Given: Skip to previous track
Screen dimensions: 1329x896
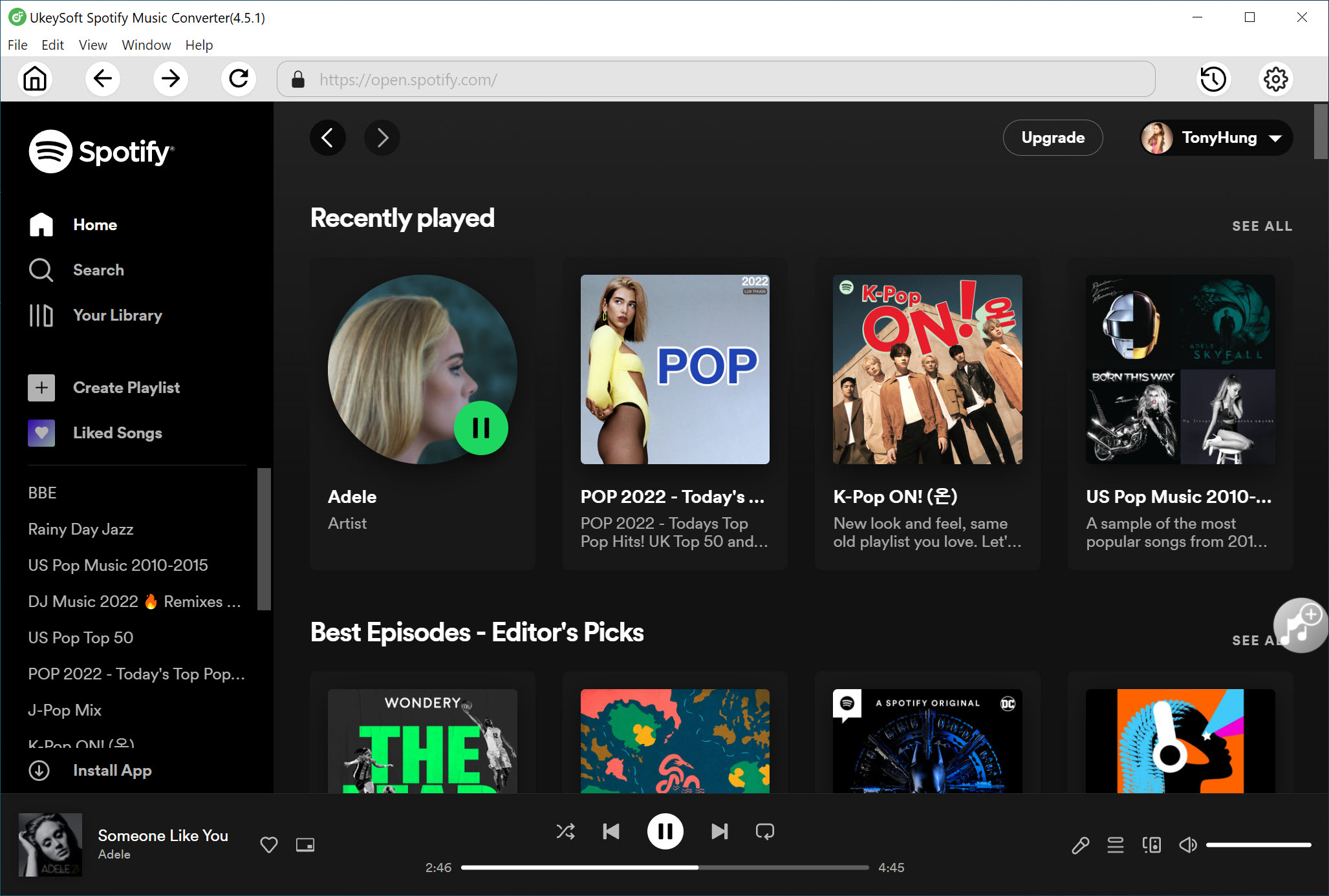Looking at the screenshot, I should [x=610, y=831].
